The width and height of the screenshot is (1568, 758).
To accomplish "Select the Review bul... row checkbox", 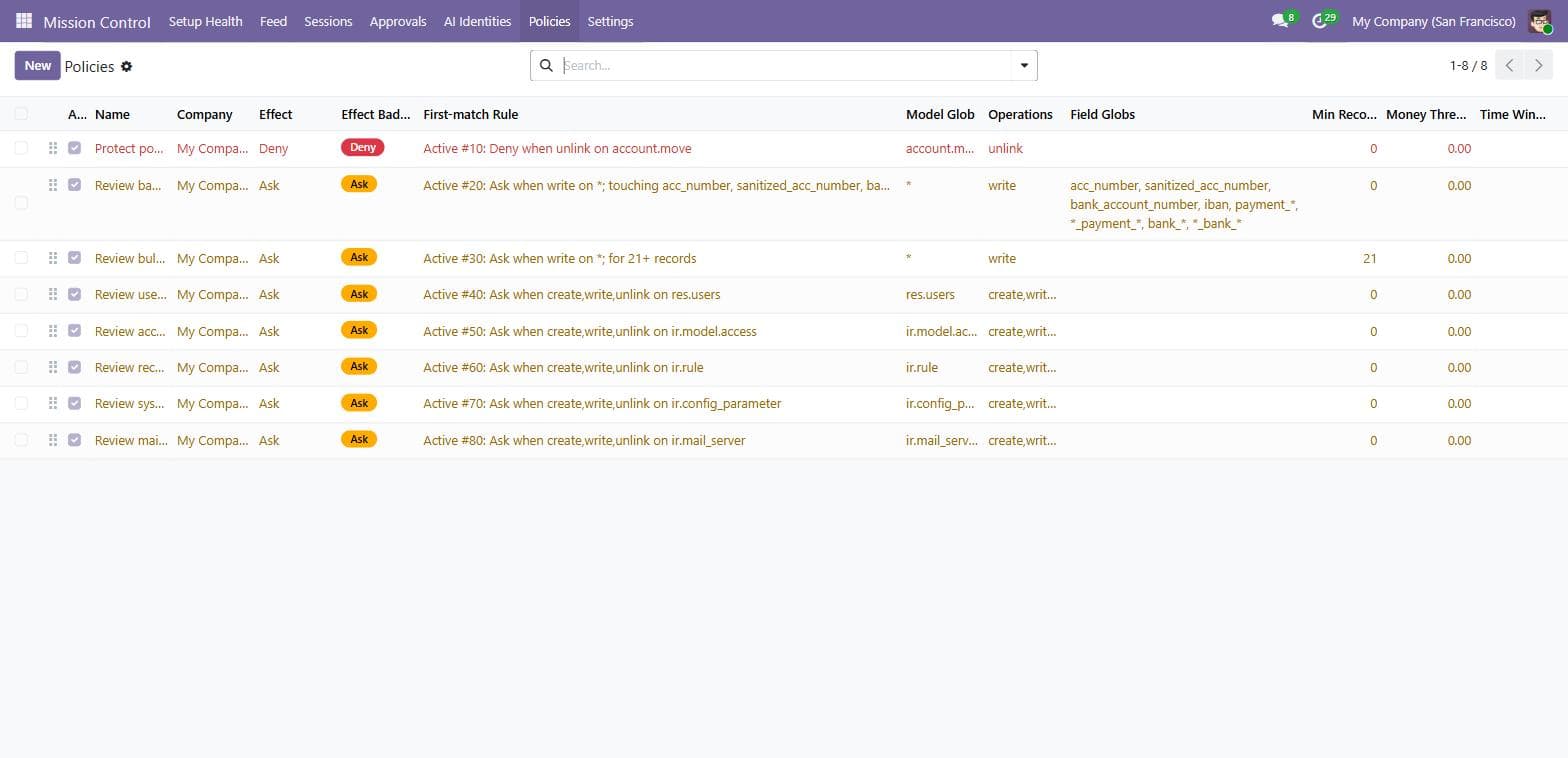I will coord(21,258).
